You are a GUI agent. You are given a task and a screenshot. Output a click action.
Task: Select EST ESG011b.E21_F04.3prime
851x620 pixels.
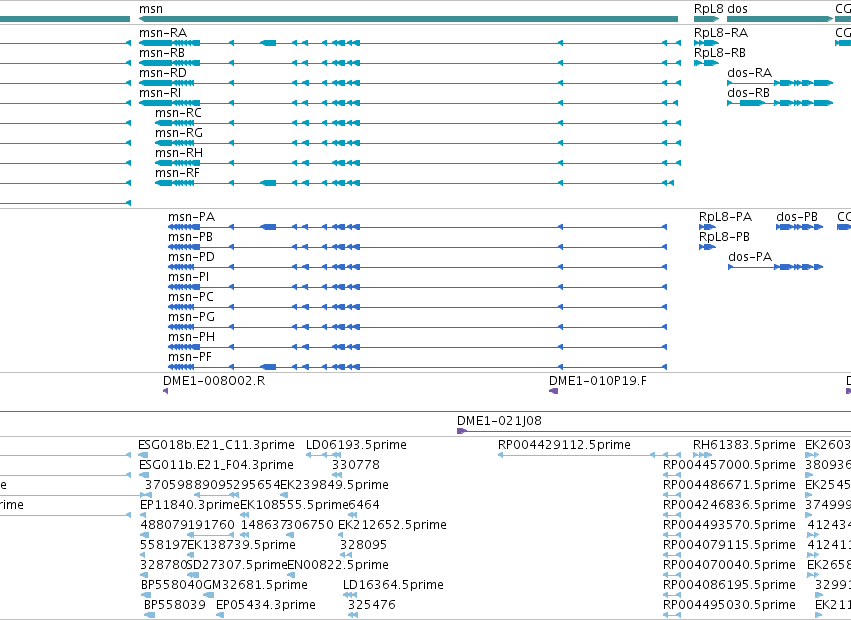tap(216, 465)
